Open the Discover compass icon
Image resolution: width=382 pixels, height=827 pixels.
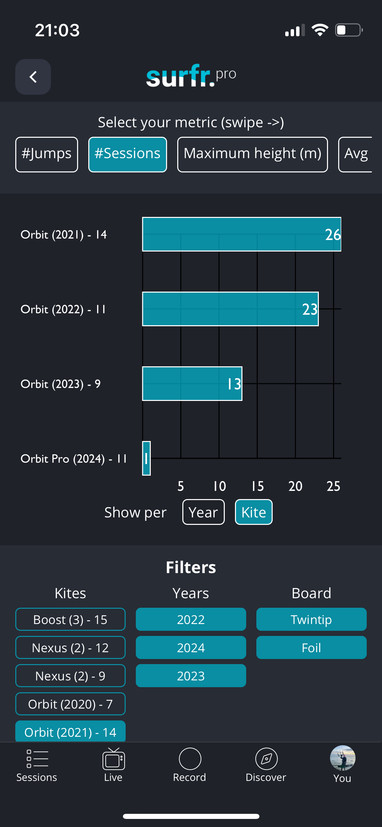click(266, 759)
